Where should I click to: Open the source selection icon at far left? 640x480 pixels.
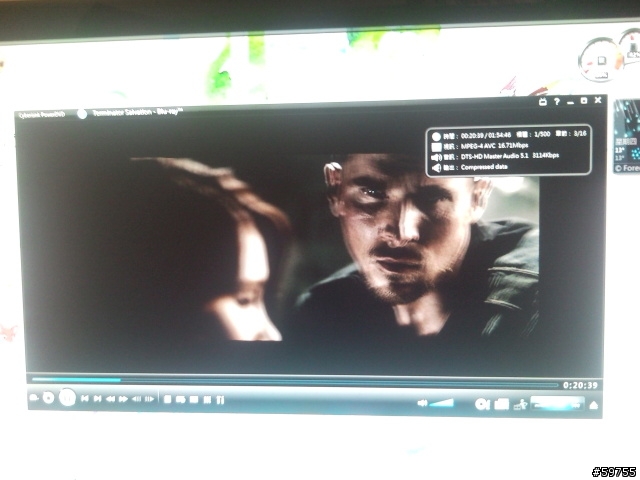click(x=34, y=397)
